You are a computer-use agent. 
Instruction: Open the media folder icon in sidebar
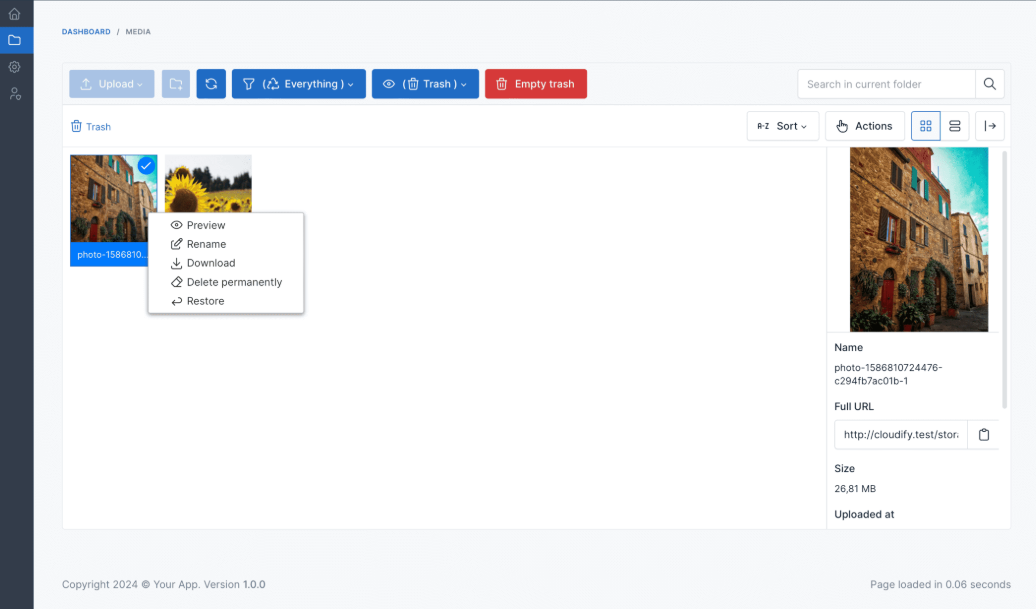coord(15,40)
